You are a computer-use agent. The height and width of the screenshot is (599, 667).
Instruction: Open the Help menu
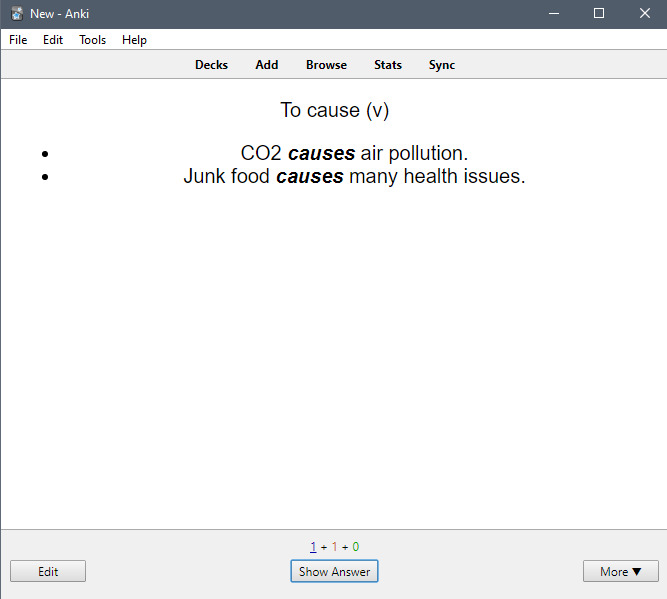pos(134,40)
